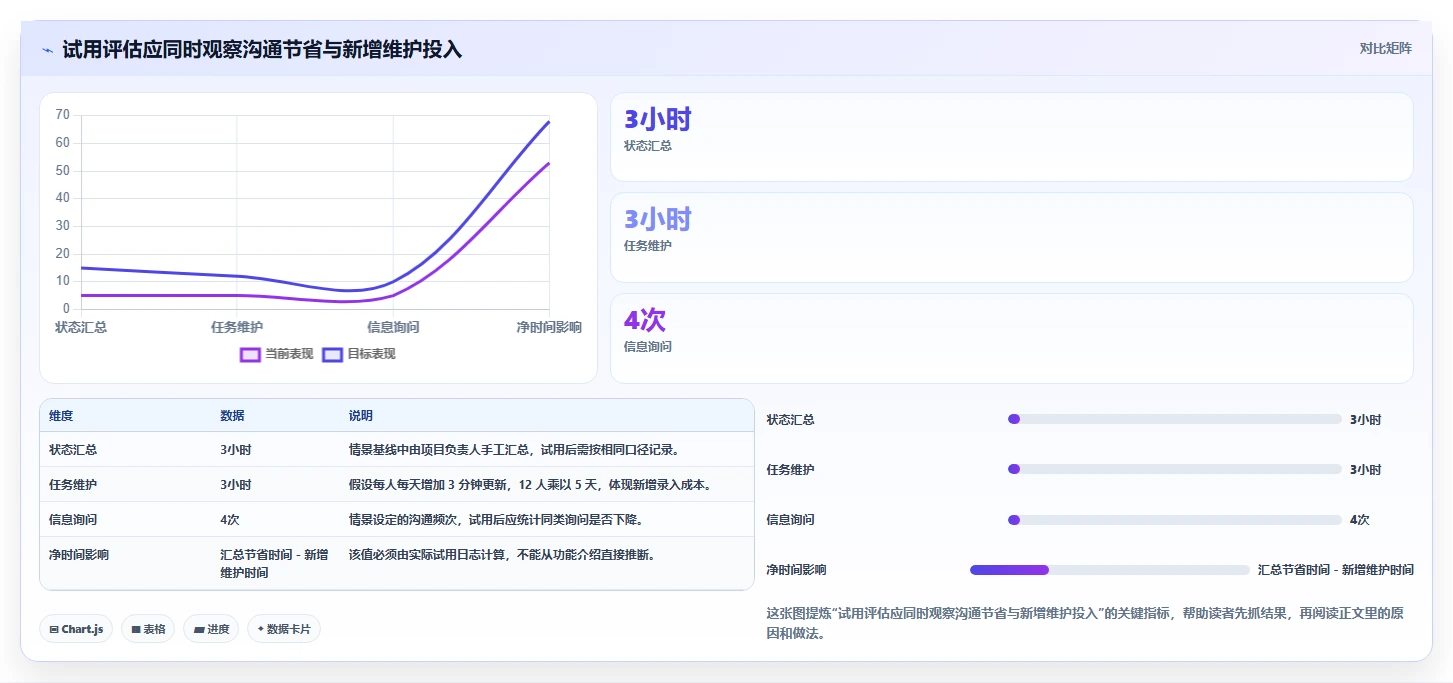The width and height of the screenshot is (1453, 683).
Task: Select the 信息询问 cell in the table
Action: click(73, 520)
